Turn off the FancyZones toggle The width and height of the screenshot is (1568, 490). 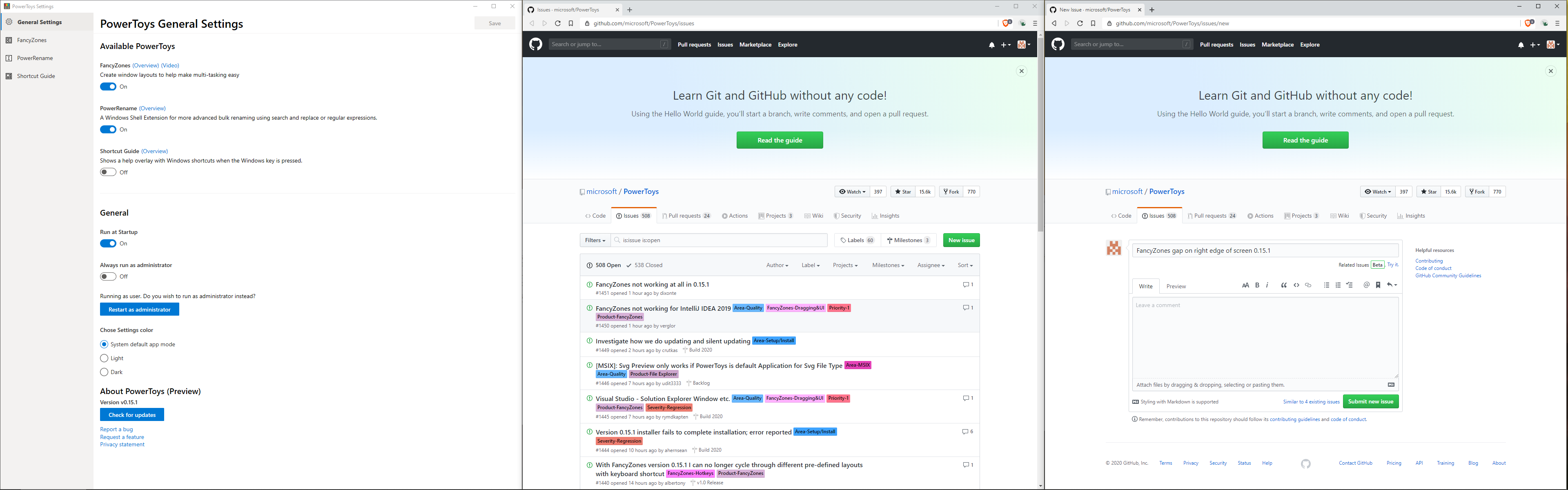108,87
